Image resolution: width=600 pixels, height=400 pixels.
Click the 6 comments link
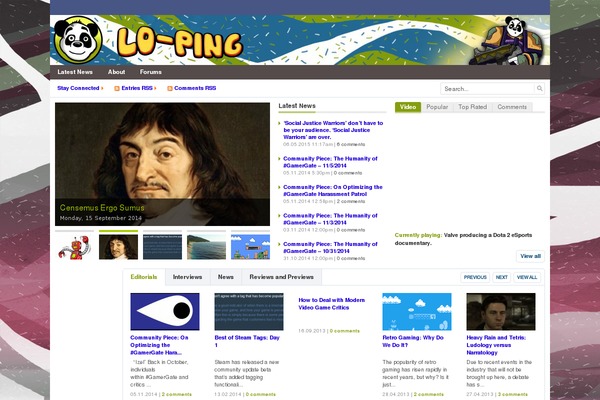(351, 144)
